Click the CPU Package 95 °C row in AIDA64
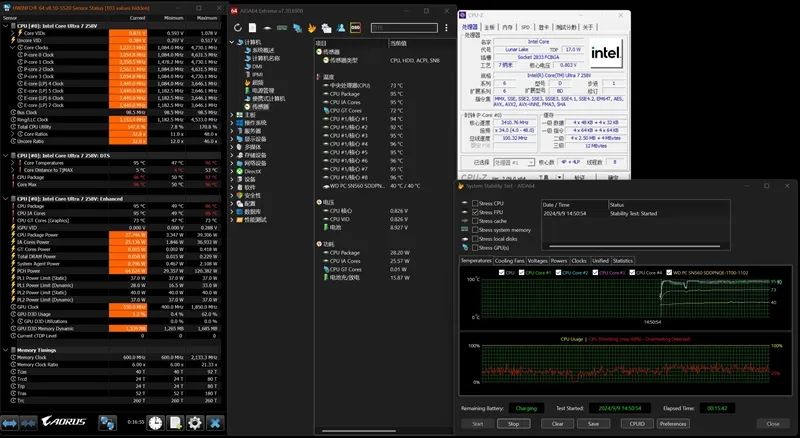Screen dimensions: 800x438 click(x=385, y=94)
